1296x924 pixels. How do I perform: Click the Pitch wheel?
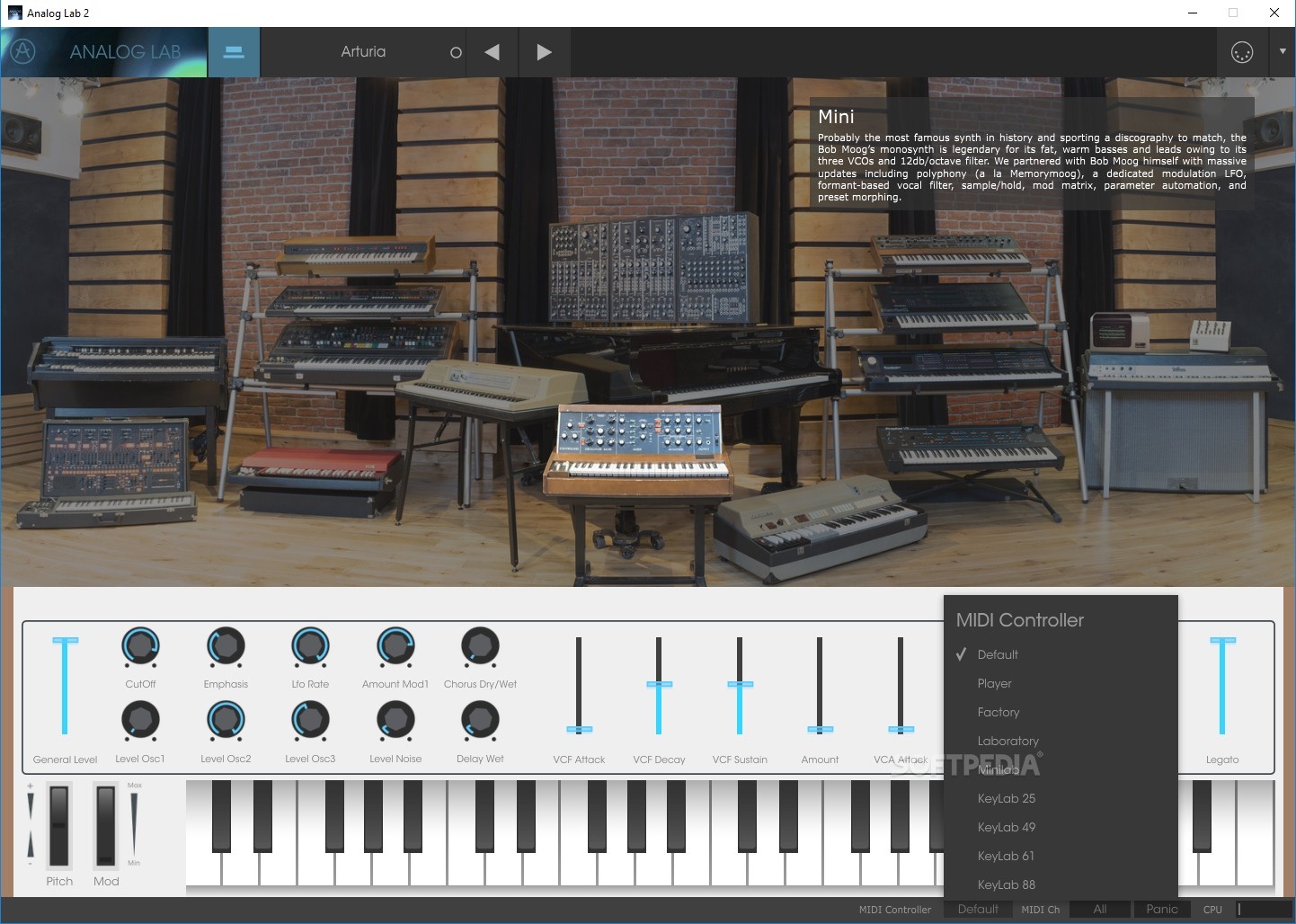point(59,825)
